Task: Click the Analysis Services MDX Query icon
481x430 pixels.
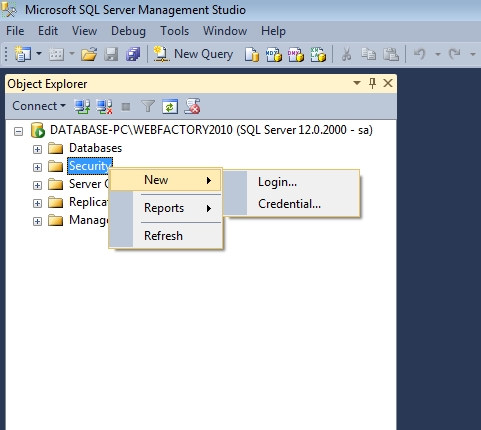Action: pos(274,54)
